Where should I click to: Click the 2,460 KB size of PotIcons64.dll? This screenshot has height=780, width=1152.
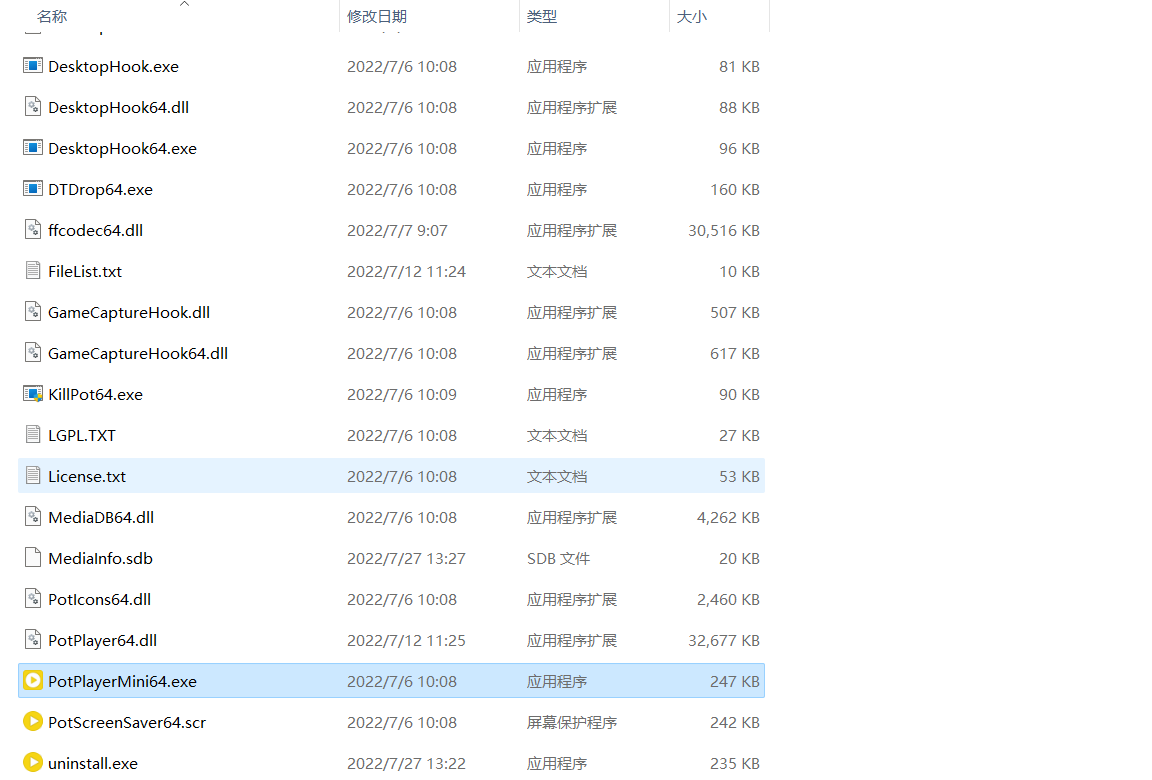coord(728,599)
